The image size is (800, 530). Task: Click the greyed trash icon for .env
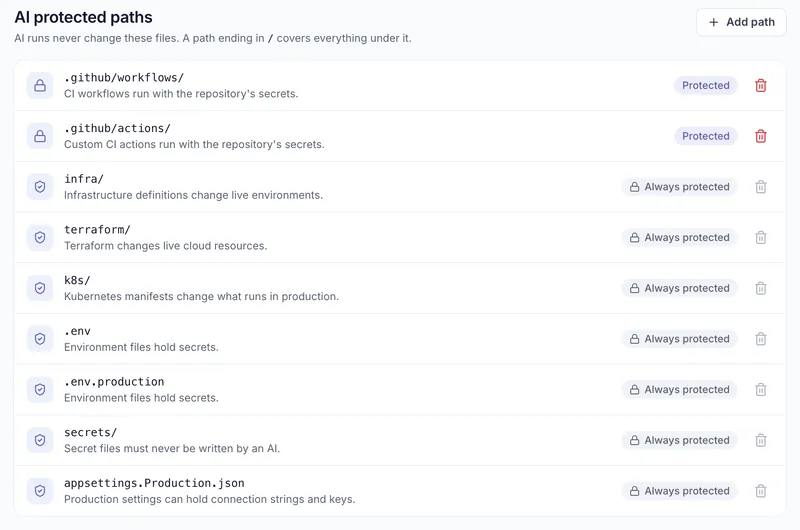[x=760, y=339]
